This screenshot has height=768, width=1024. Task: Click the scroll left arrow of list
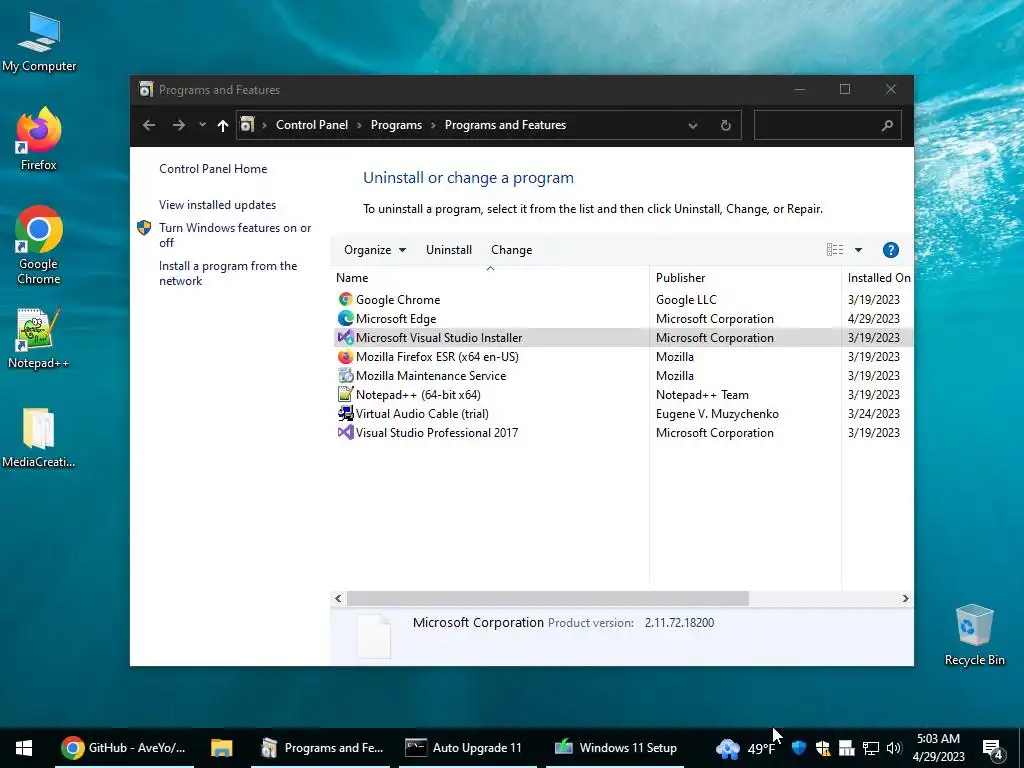338,598
